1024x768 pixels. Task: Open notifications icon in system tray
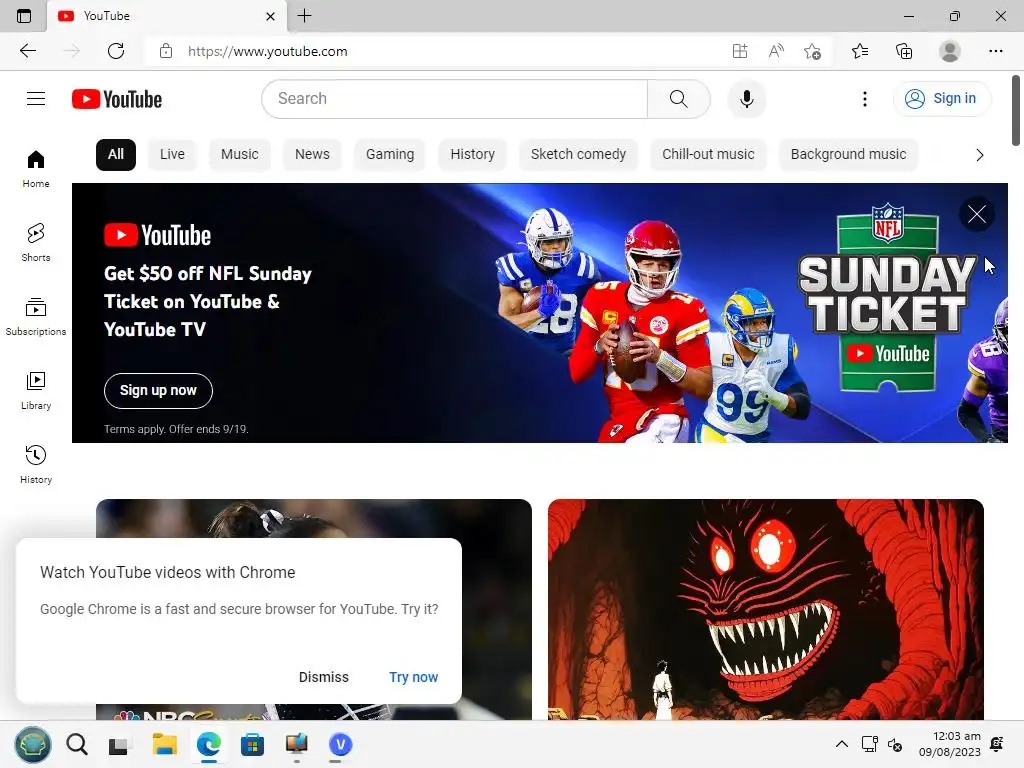997,744
